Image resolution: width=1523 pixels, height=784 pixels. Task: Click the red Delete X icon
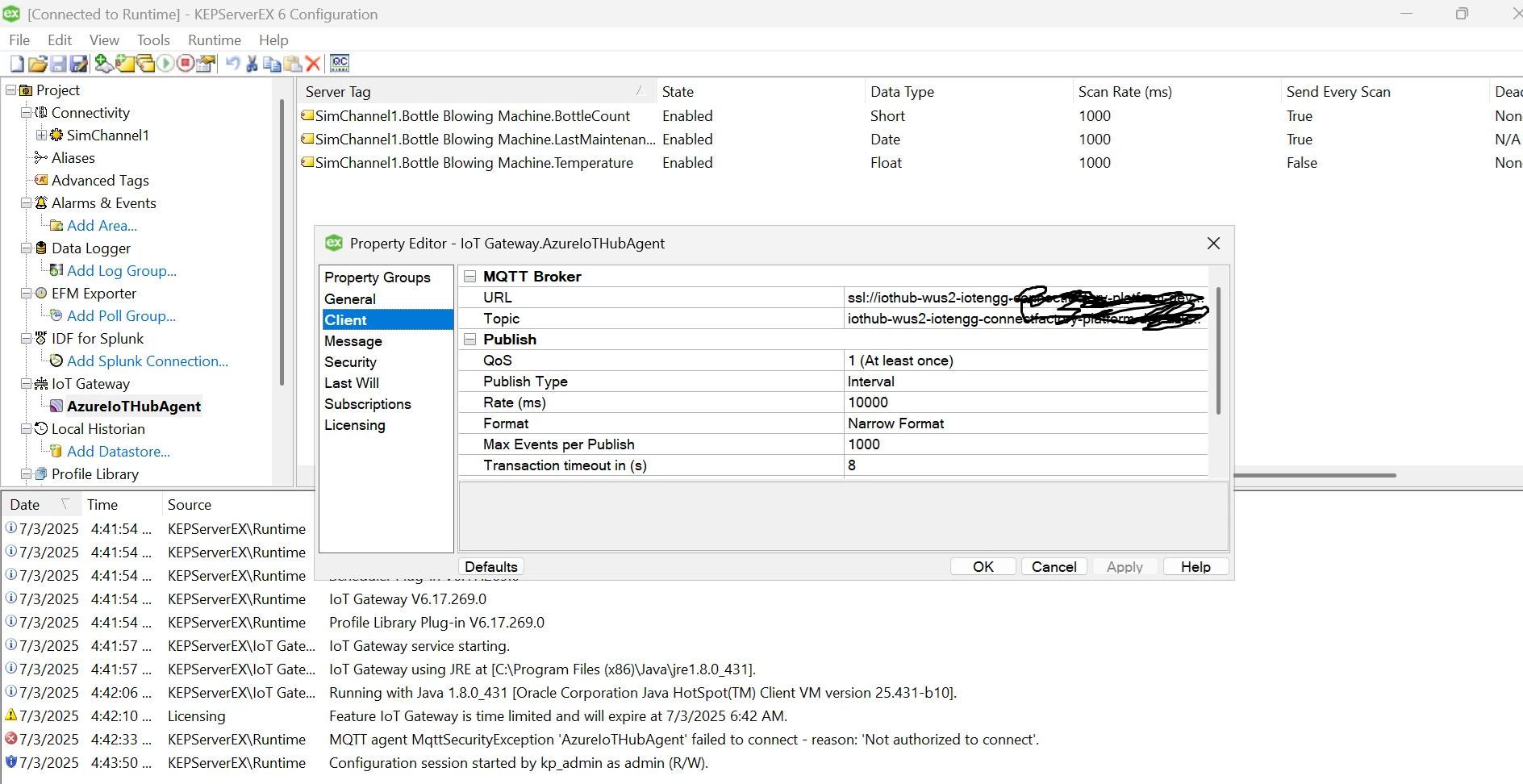coord(313,64)
